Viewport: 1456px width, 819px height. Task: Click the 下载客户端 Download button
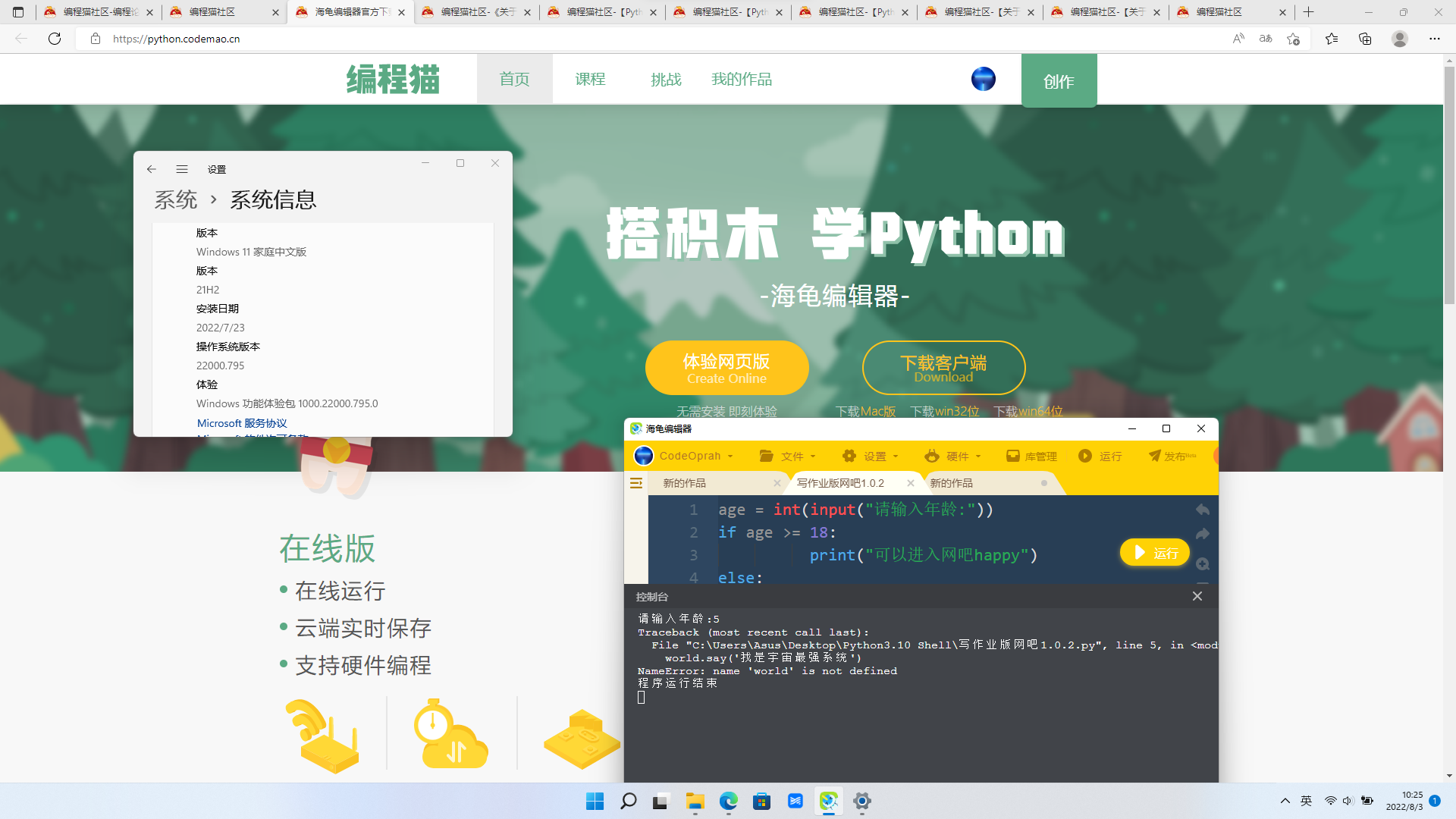click(x=944, y=368)
